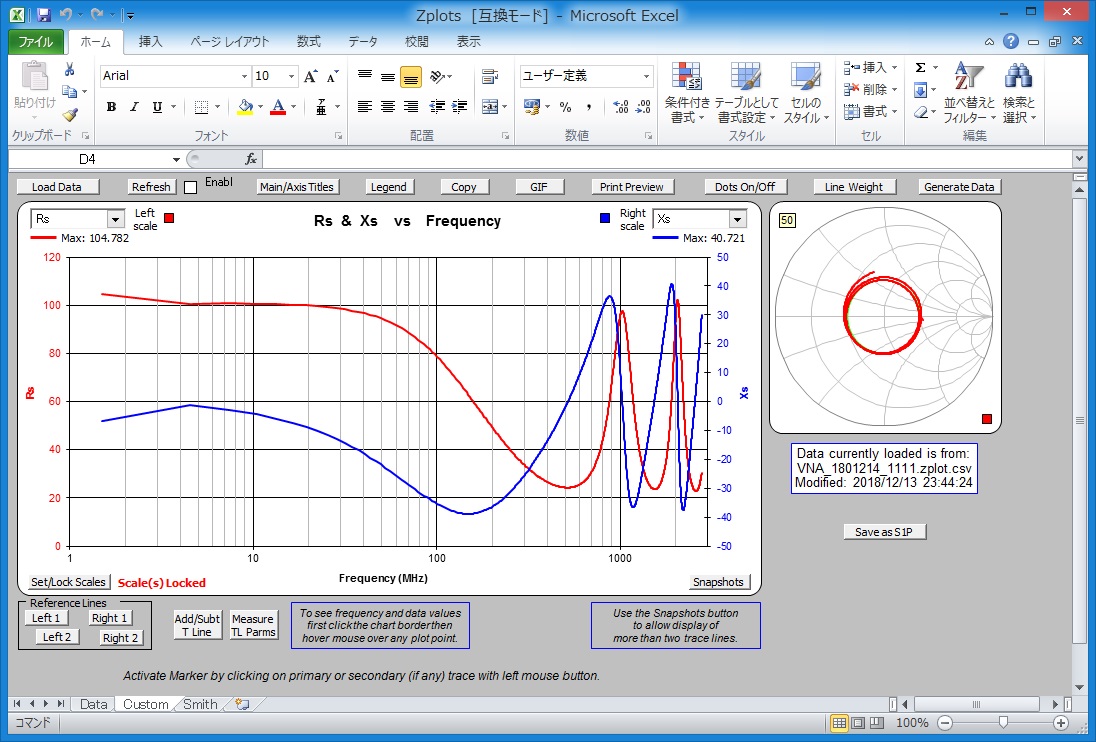
Task: Click the insert function fx icon
Action: coord(251,159)
